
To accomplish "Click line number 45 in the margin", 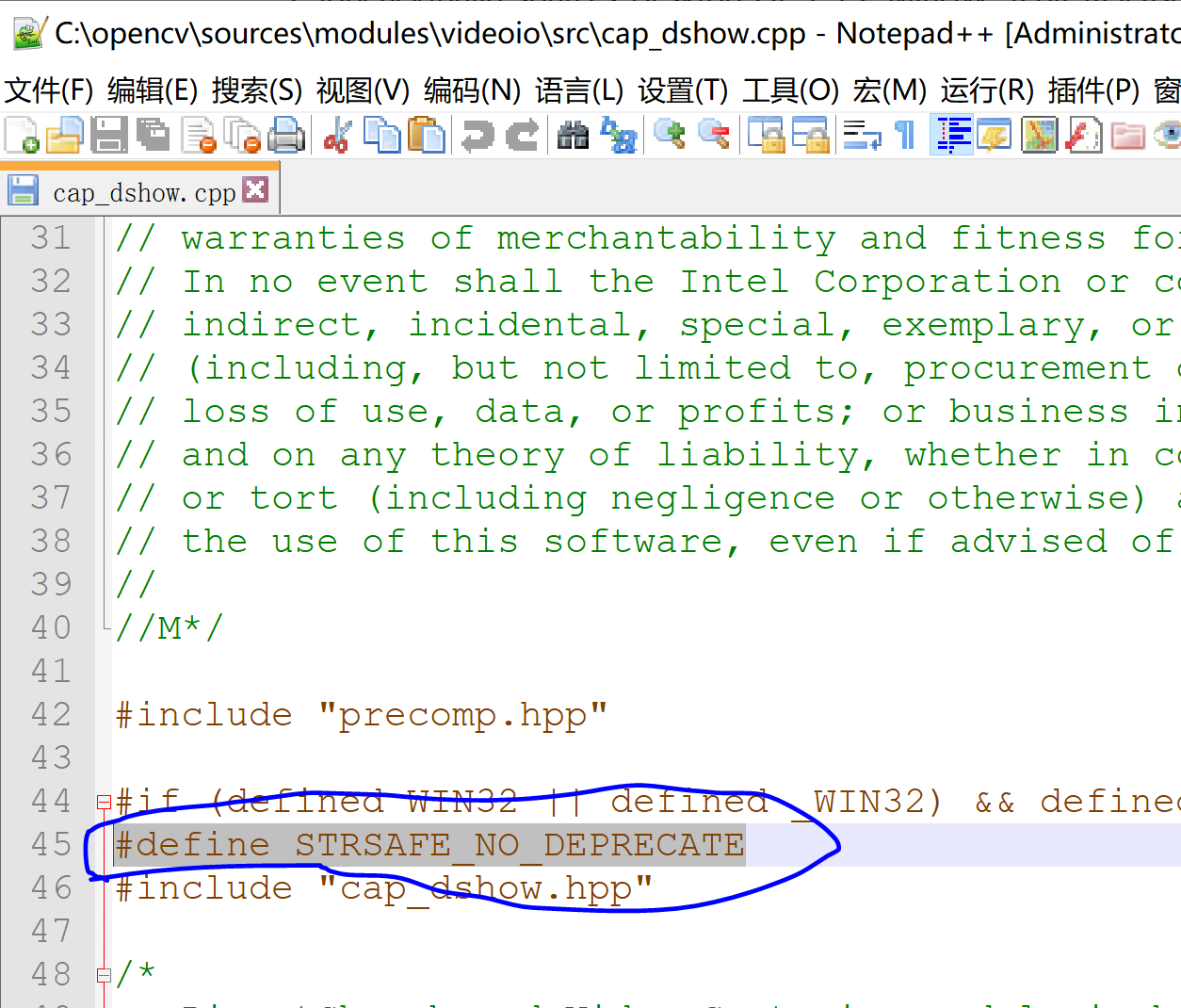I will point(53,844).
